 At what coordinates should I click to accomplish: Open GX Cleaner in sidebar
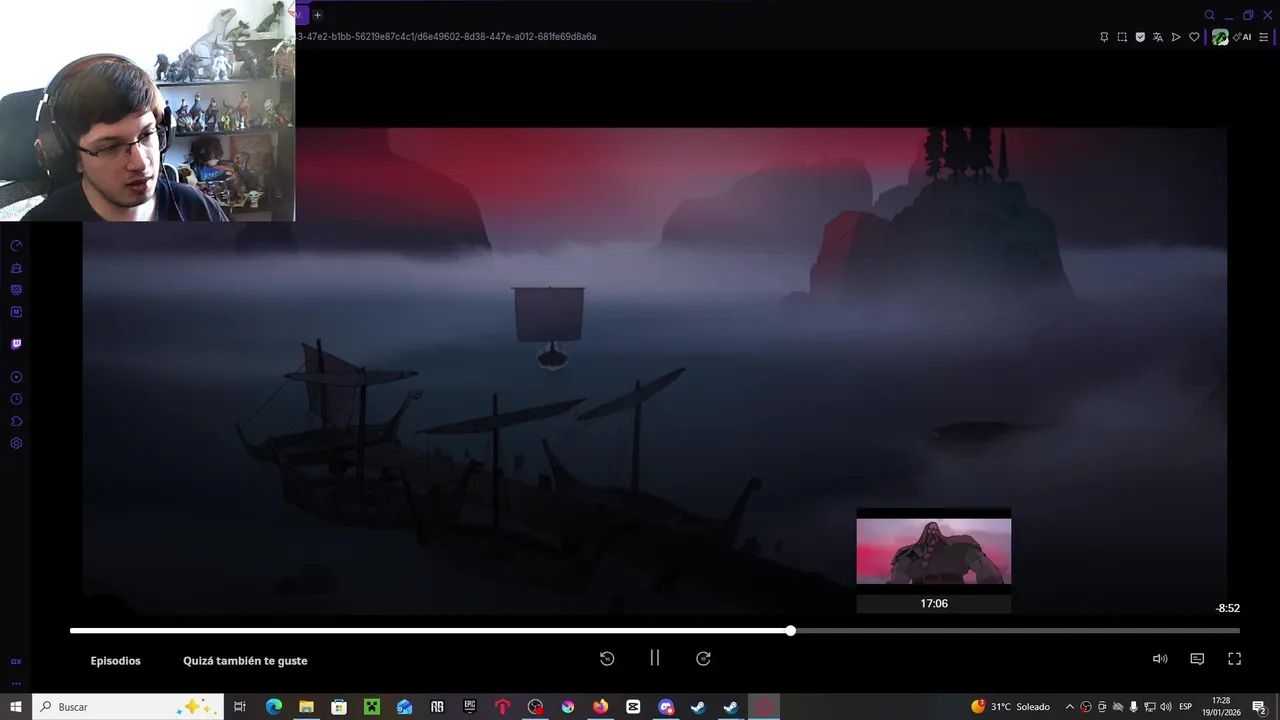click(16, 268)
